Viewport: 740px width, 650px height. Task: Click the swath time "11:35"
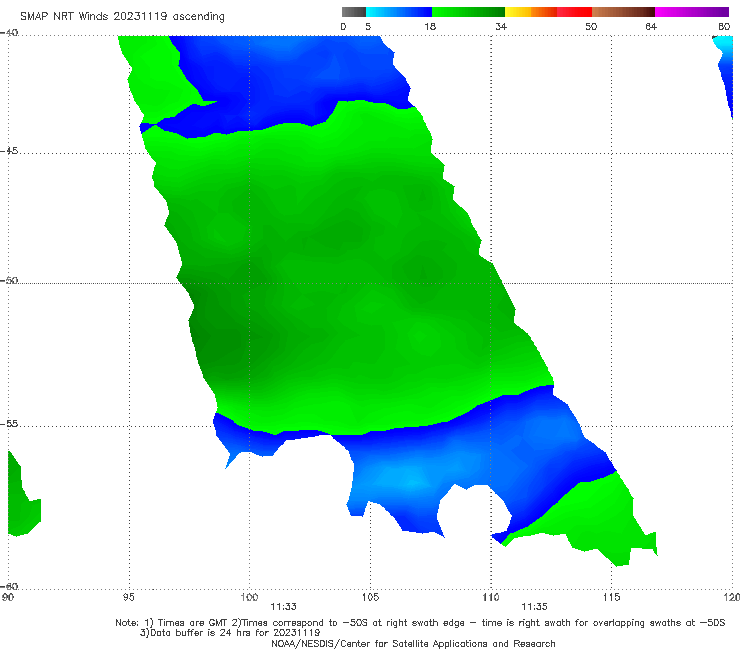tap(534, 607)
